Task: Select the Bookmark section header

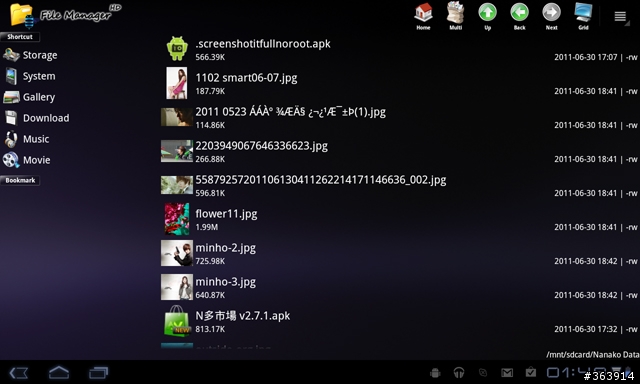Action: tap(20, 180)
